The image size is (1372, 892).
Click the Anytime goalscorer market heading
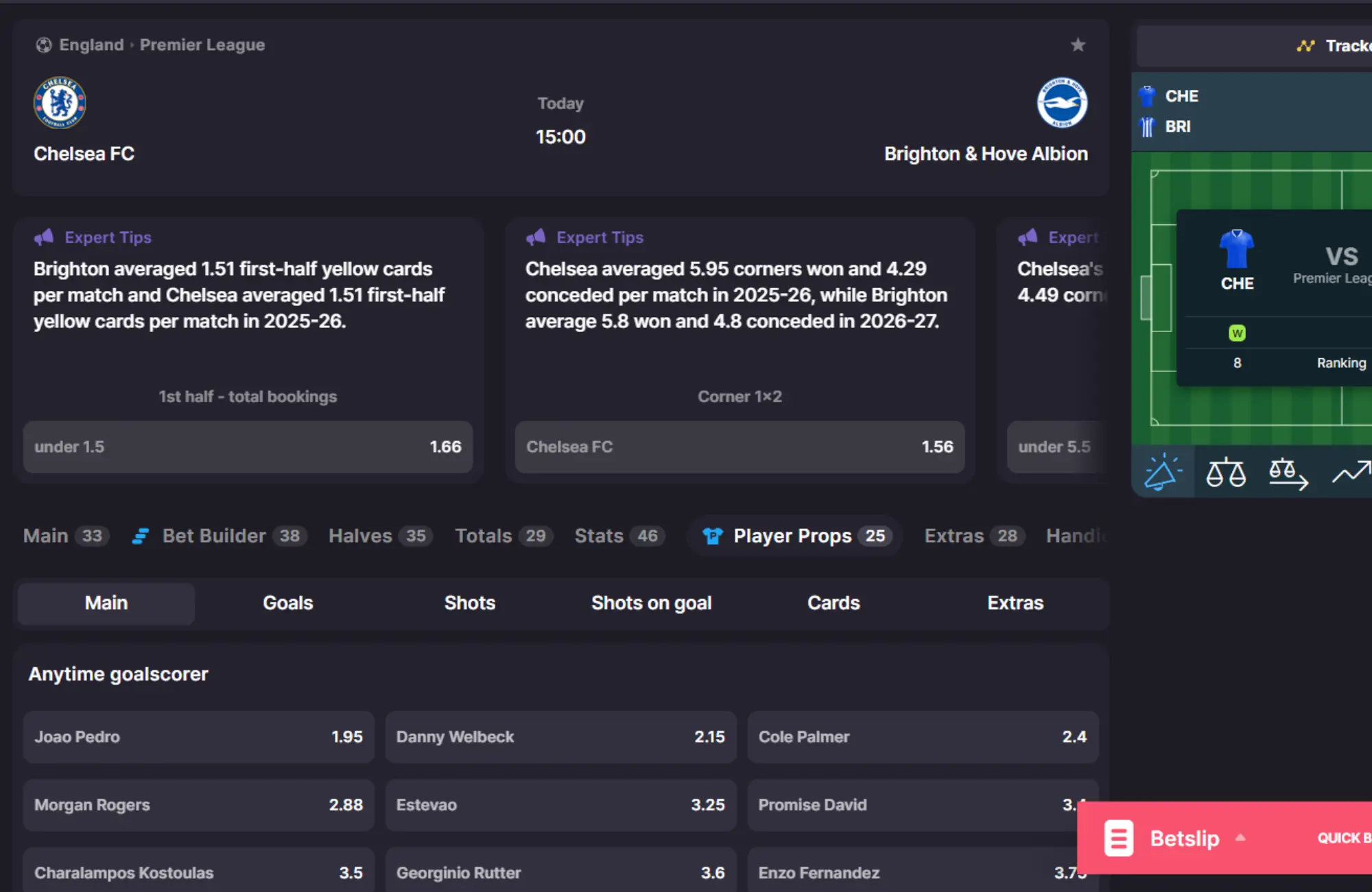point(118,674)
